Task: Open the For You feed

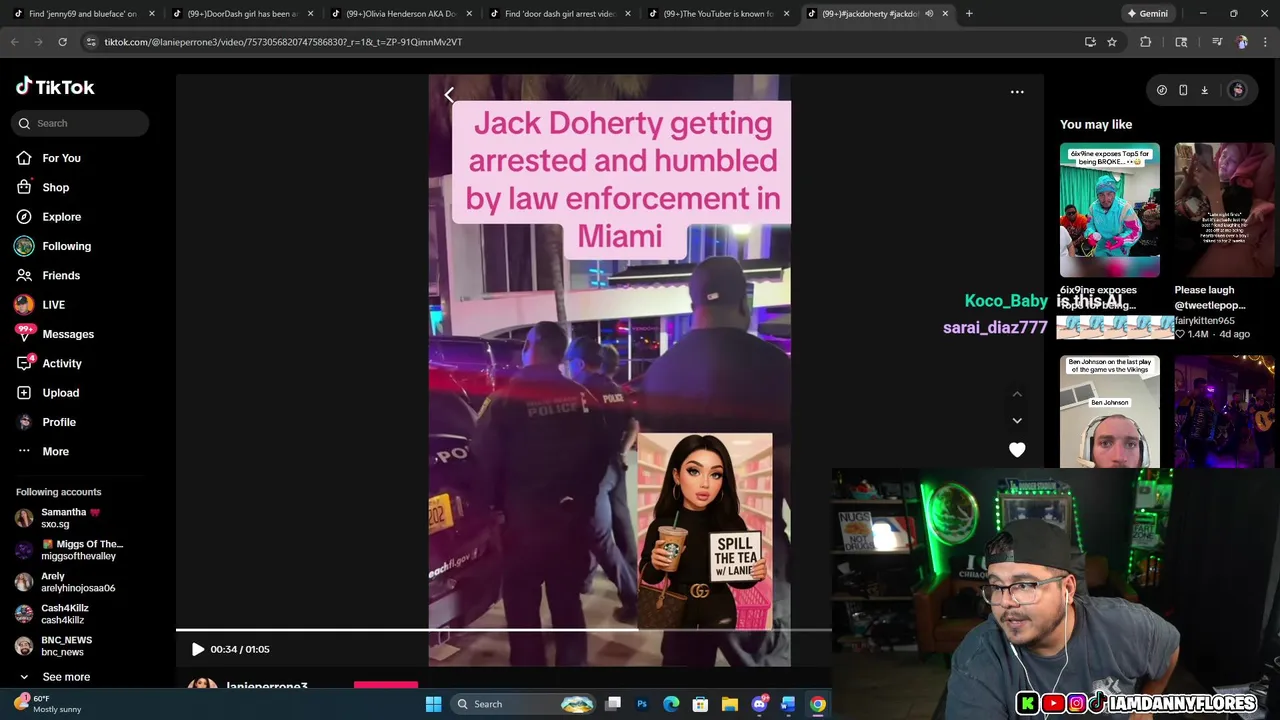Action: pos(61,158)
